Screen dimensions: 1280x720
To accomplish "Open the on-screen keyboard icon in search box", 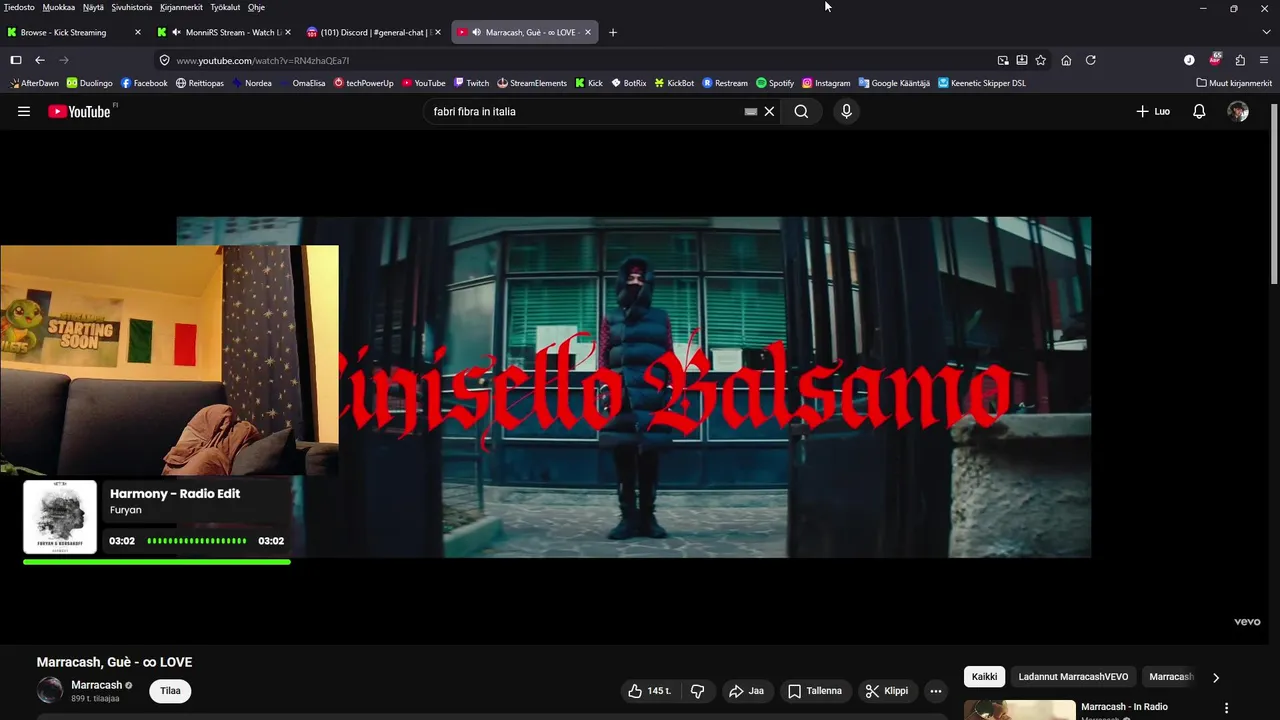I will (751, 112).
